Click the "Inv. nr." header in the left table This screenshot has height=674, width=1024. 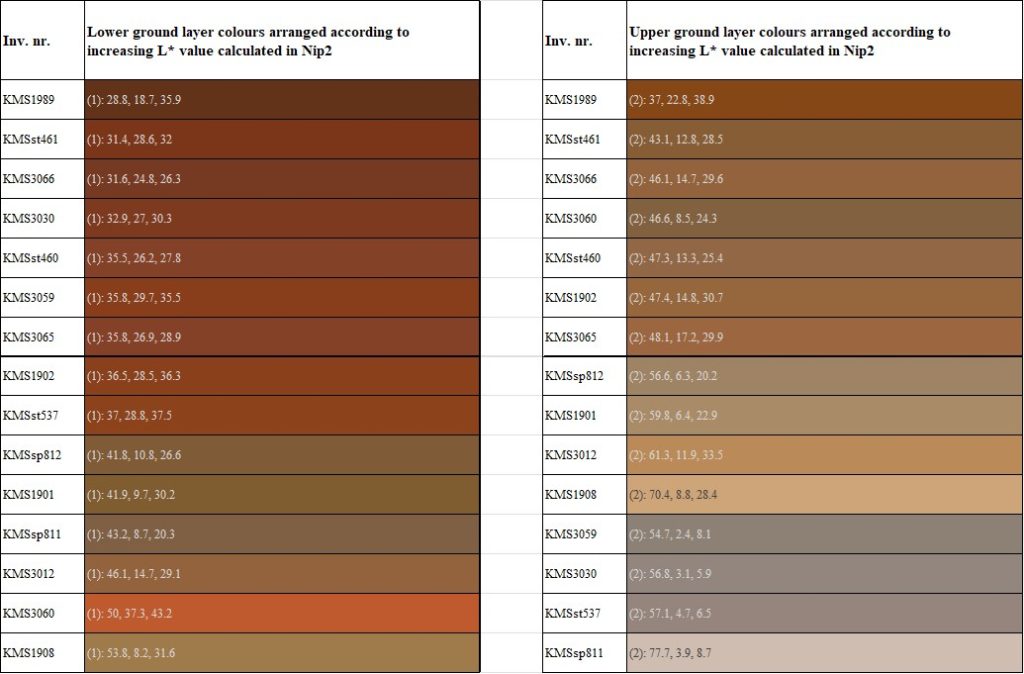42,41
